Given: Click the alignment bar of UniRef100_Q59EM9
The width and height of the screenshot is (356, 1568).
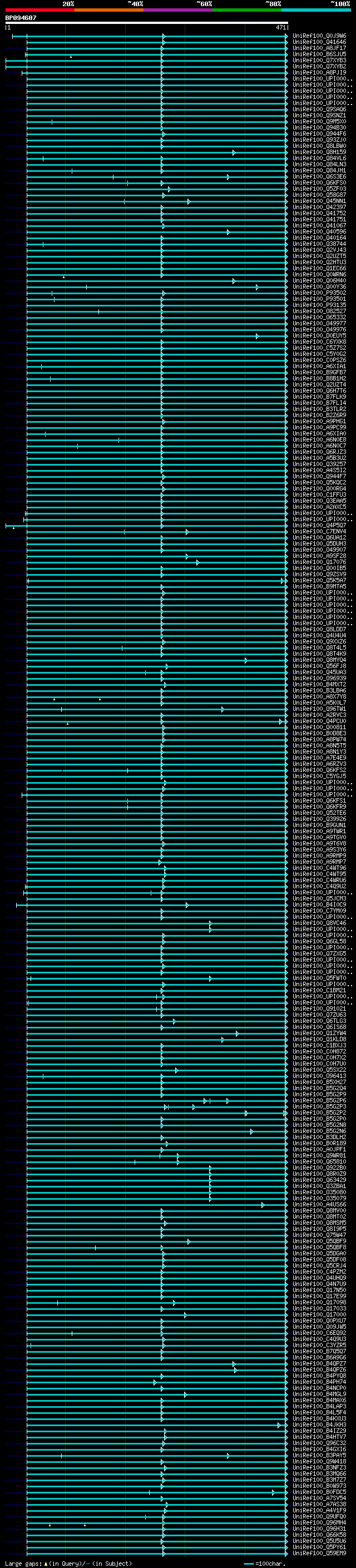Looking at the screenshot, I should click(x=157, y=1553).
